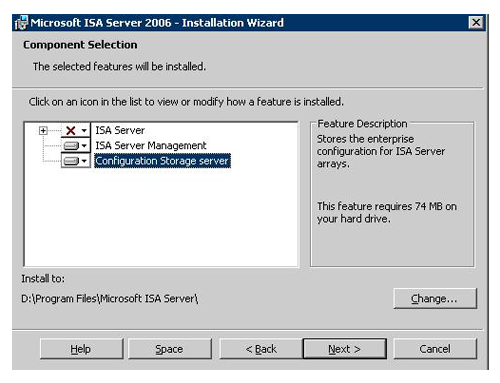Screen dimensions: 500x383
Task: Click the 'This feature requires 74 MB' text
Action: 387,212
